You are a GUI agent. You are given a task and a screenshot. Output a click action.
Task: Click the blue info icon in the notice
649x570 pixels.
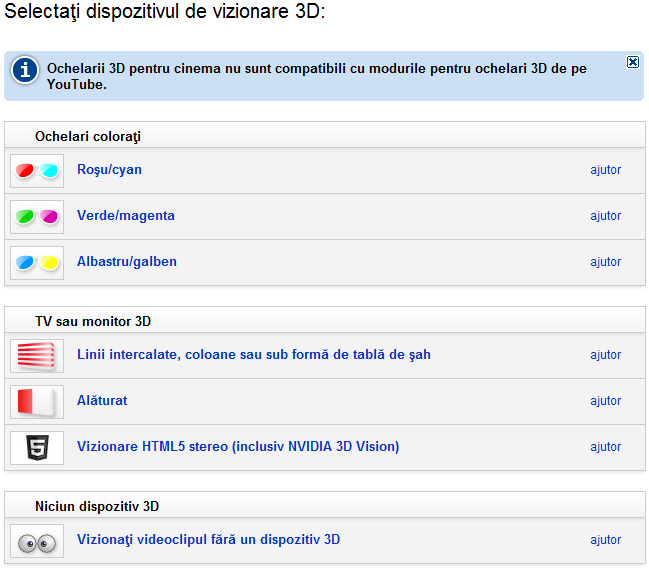(x=25, y=70)
